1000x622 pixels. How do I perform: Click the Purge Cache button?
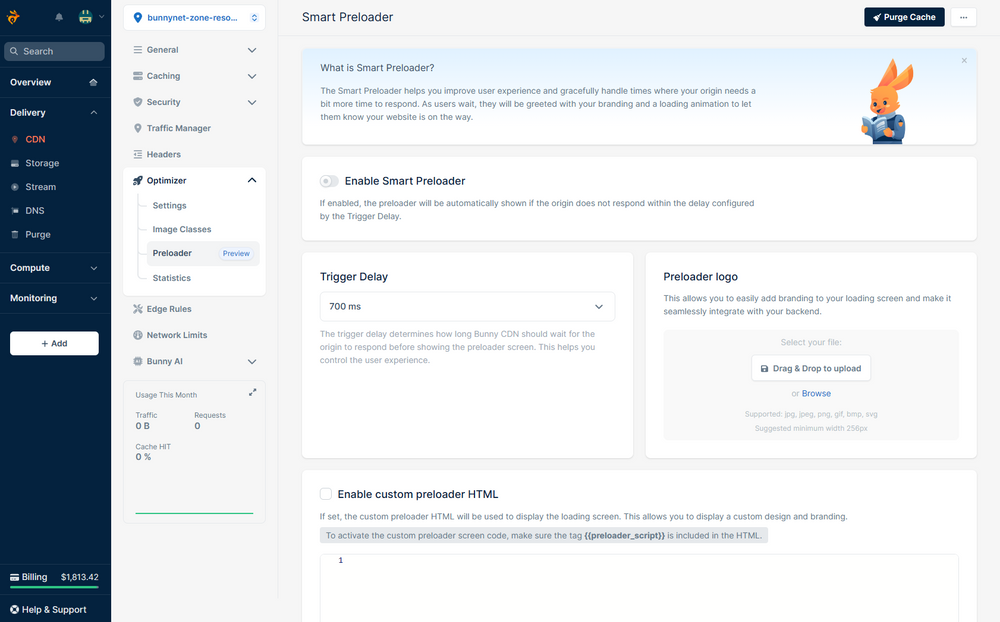click(904, 16)
